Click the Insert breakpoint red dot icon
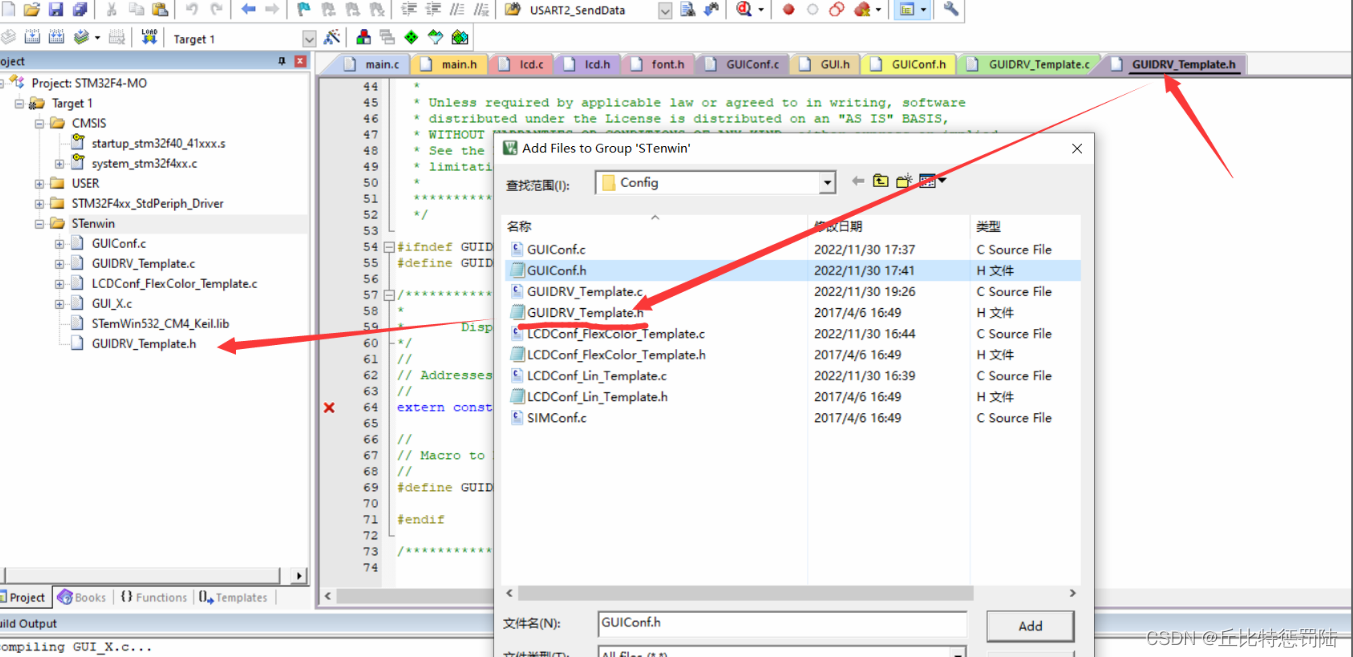The height and width of the screenshot is (657, 1353). [x=788, y=10]
